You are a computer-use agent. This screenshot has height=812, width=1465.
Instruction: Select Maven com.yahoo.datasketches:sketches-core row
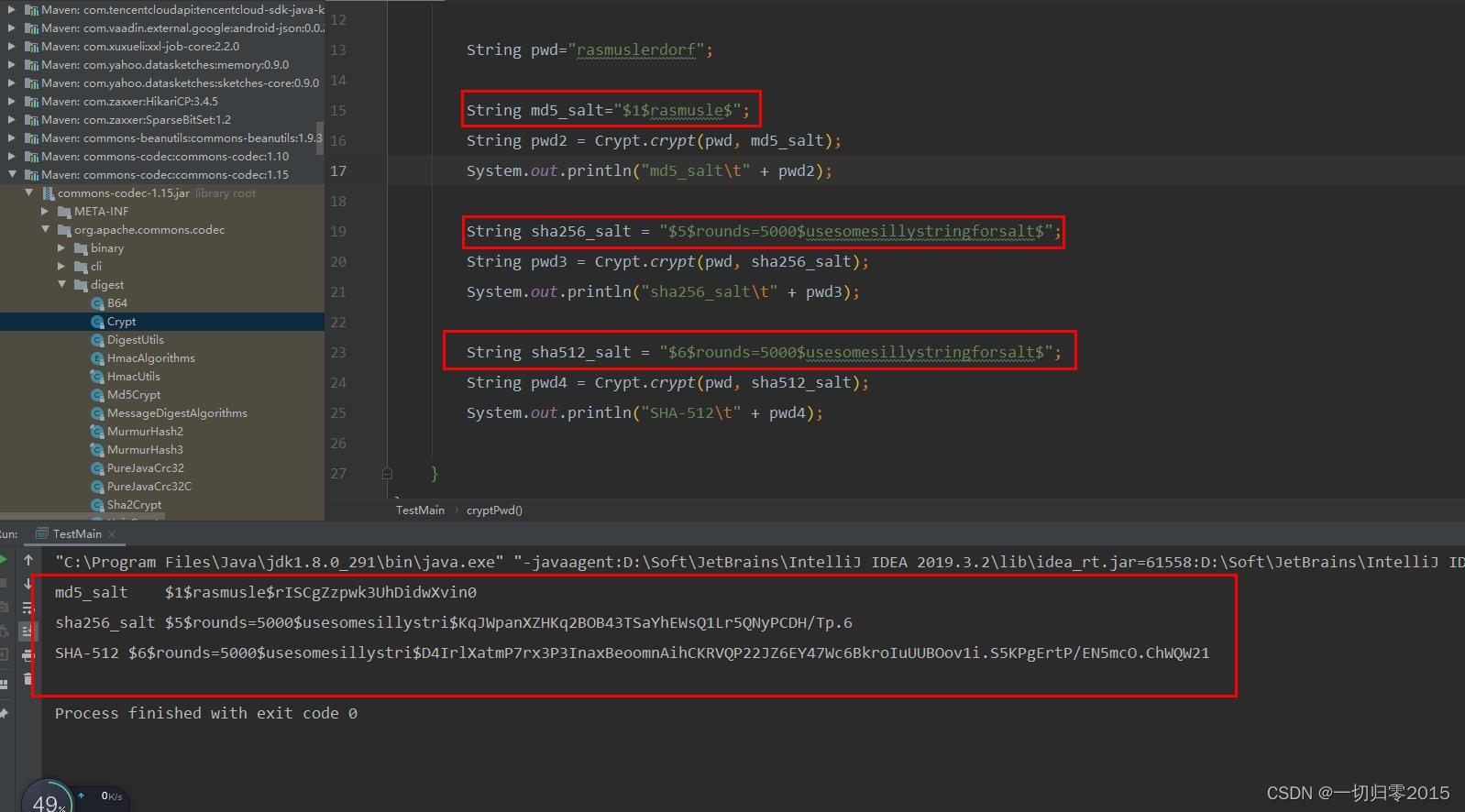point(162,83)
